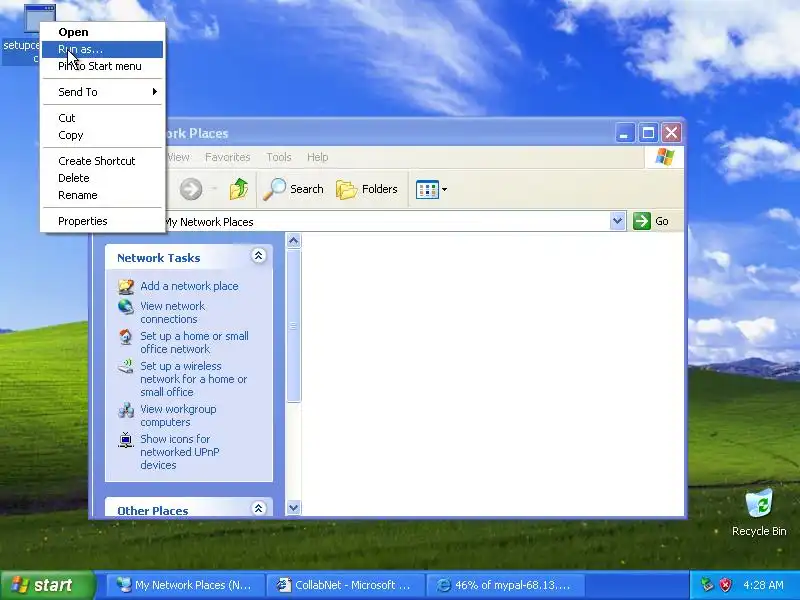
Task: Click Set up a wireless network link
Action: coord(193,379)
